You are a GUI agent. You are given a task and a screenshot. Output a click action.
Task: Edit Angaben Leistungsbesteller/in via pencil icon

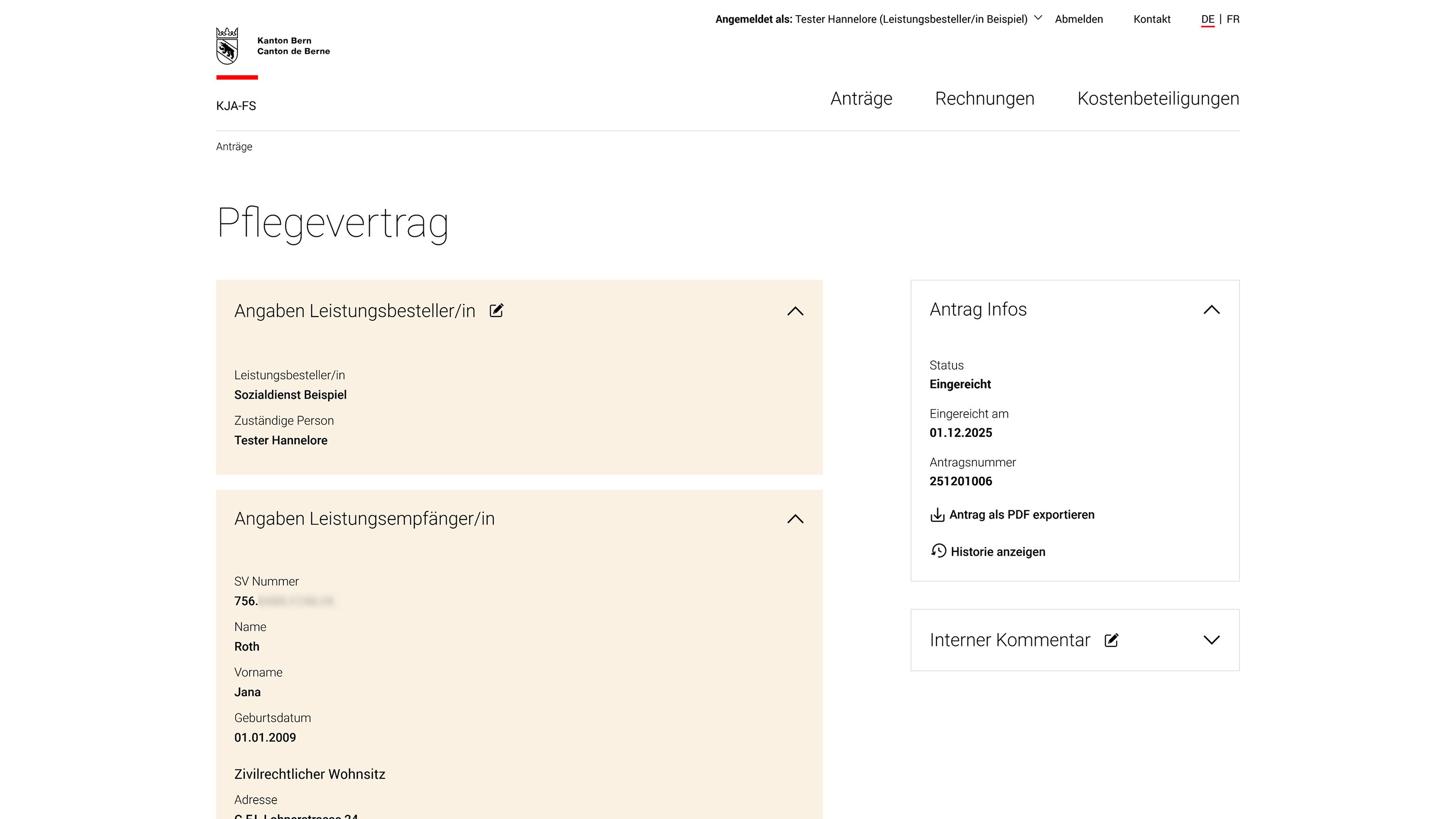click(x=496, y=310)
